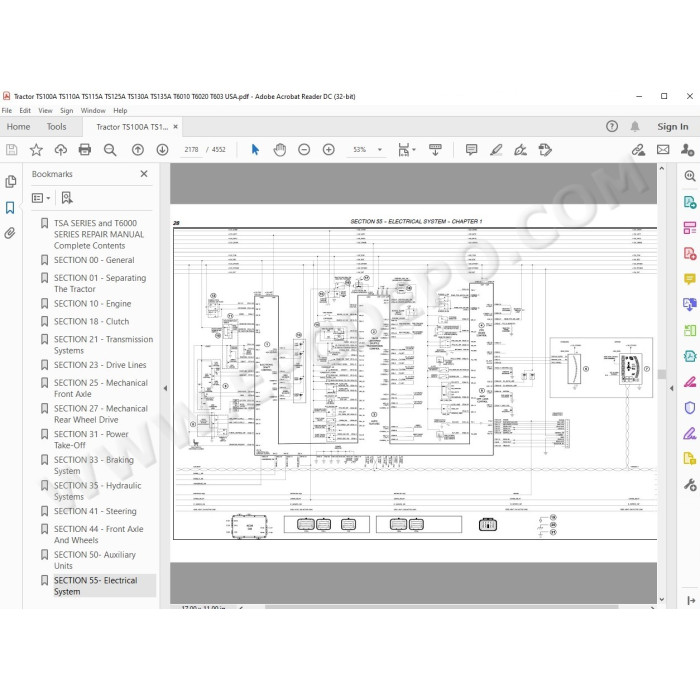Go to next page arrow
This screenshot has width=700, height=700.
pyautogui.click(x=162, y=150)
